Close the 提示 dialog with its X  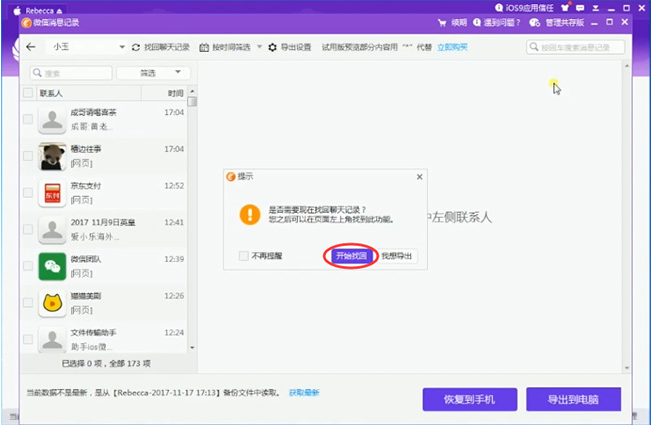click(x=419, y=177)
